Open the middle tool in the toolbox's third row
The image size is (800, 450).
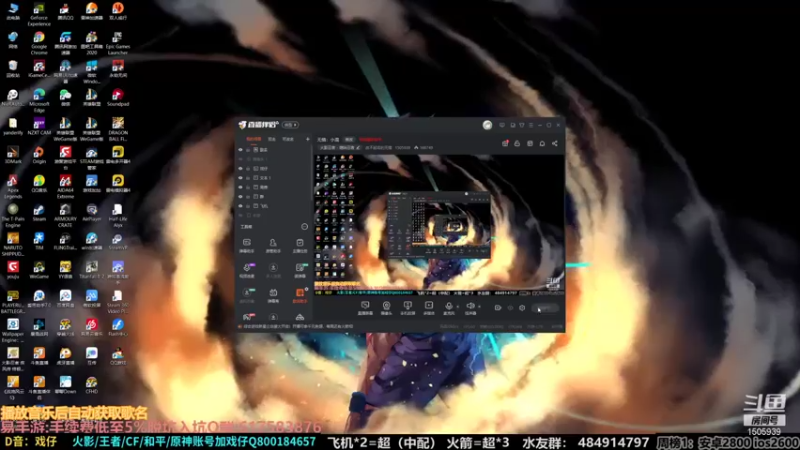pyautogui.click(x=273, y=295)
